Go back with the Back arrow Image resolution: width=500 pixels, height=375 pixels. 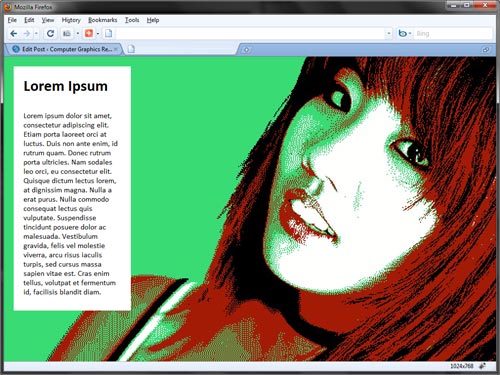tap(14, 34)
